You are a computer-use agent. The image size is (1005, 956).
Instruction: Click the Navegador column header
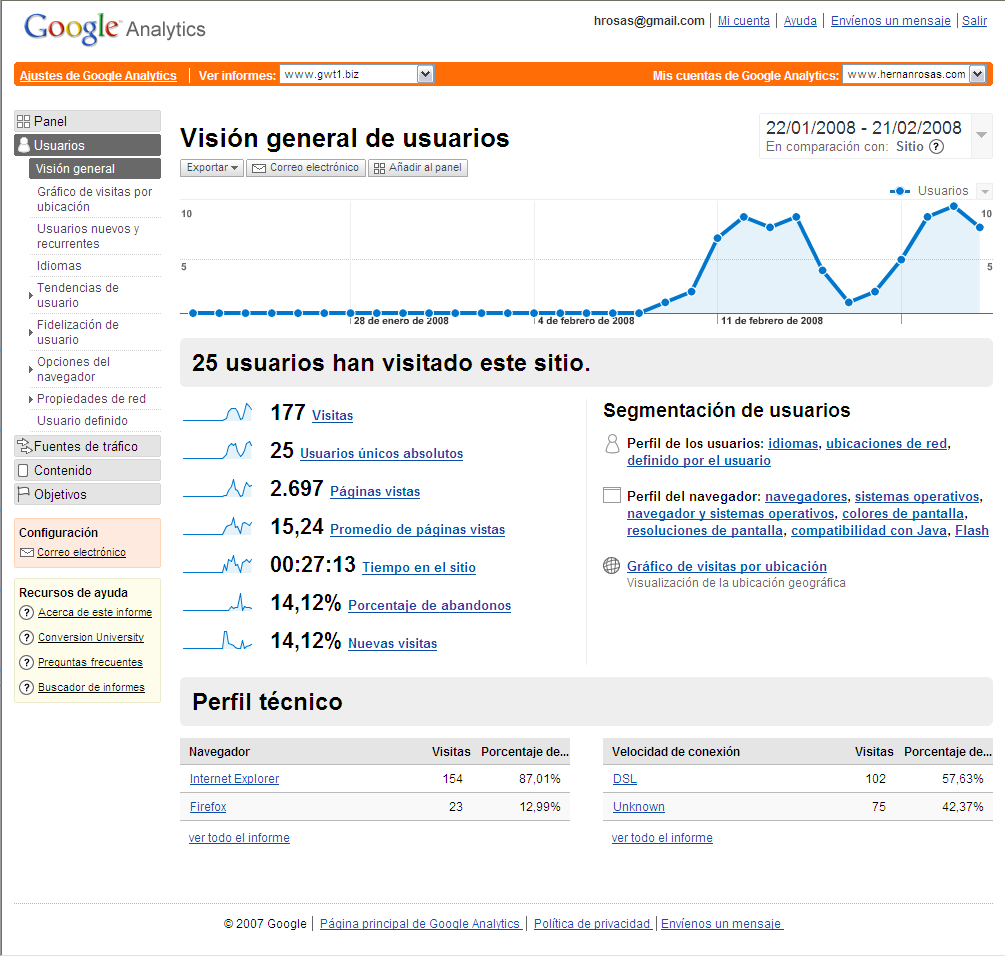[x=219, y=752]
